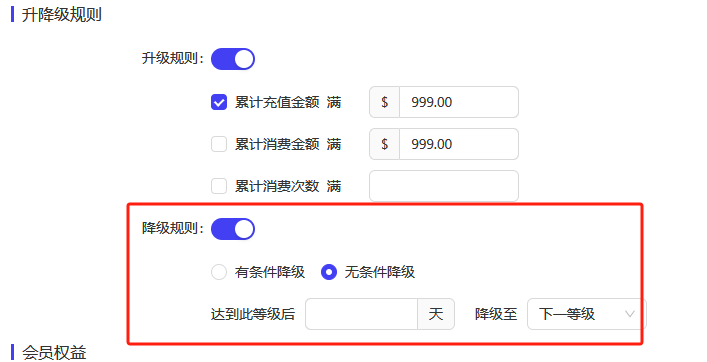Click the 累计消费次数 满 label text
Viewport: 707px width, 362px height.
point(288,186)
